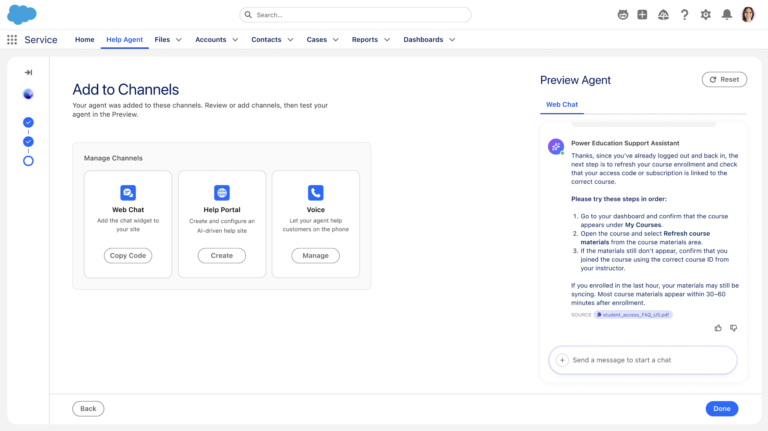This screenshot has width=768, height=431.
Task: Open the notifications bell
Action: point(727,15)
